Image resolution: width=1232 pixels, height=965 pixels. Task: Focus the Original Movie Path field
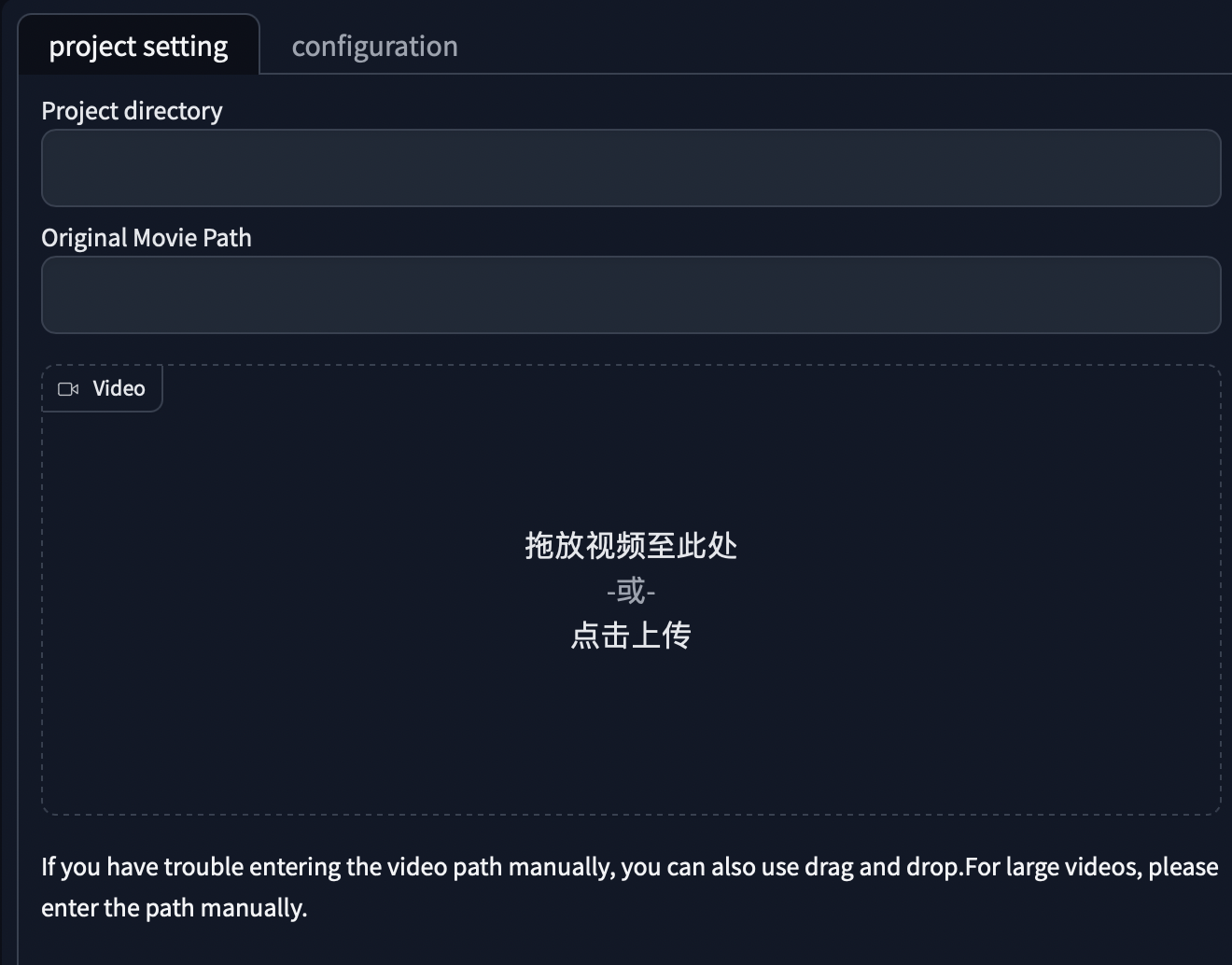tap(631, 295)
